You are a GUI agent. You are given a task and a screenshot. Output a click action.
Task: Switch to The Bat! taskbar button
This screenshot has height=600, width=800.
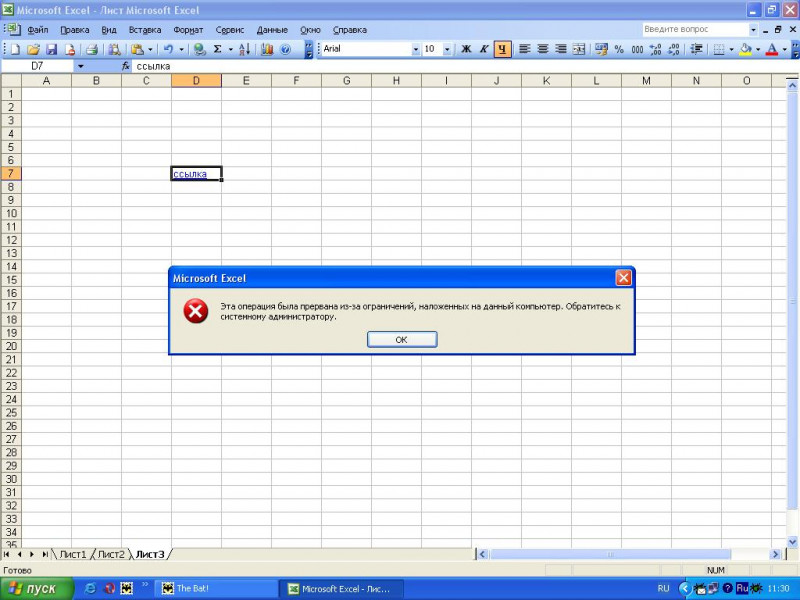[x=215, y=588]
